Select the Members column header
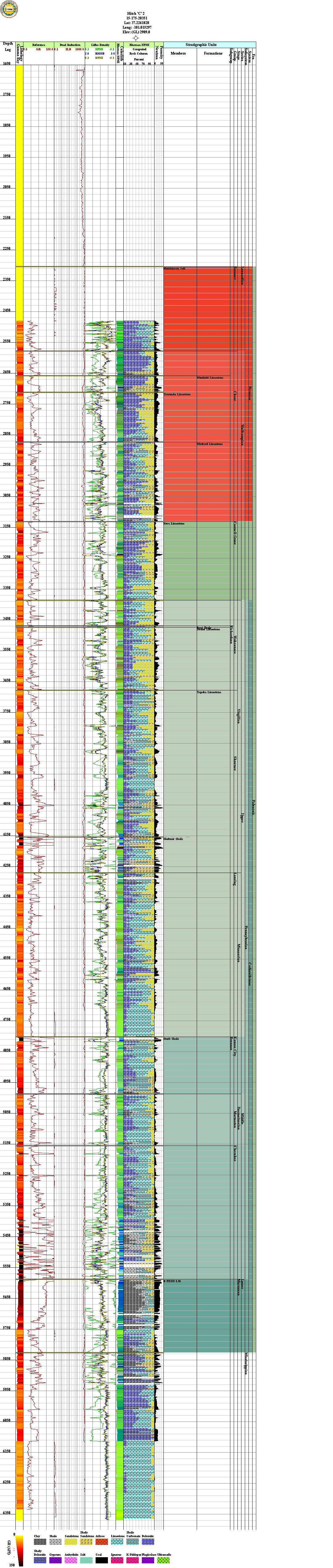This screenshot has height=1568, width=333. tap(179, 54)
